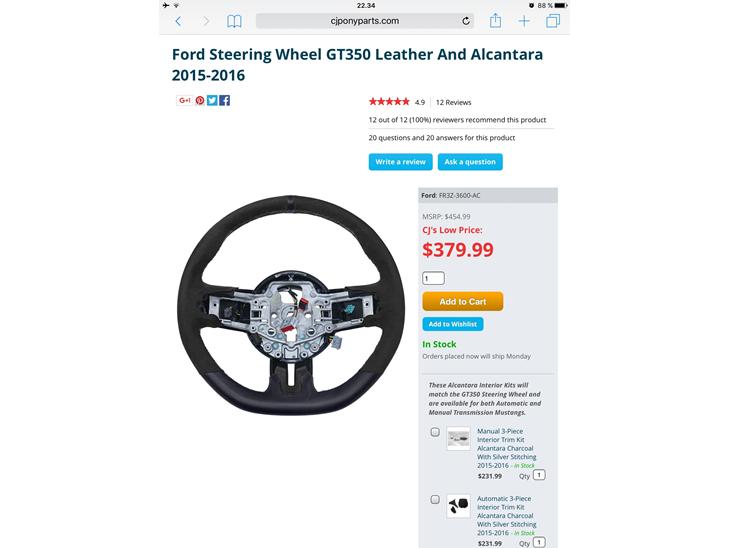Show all open tabs icon
This screenshot has width=730, height=548.
553,21
